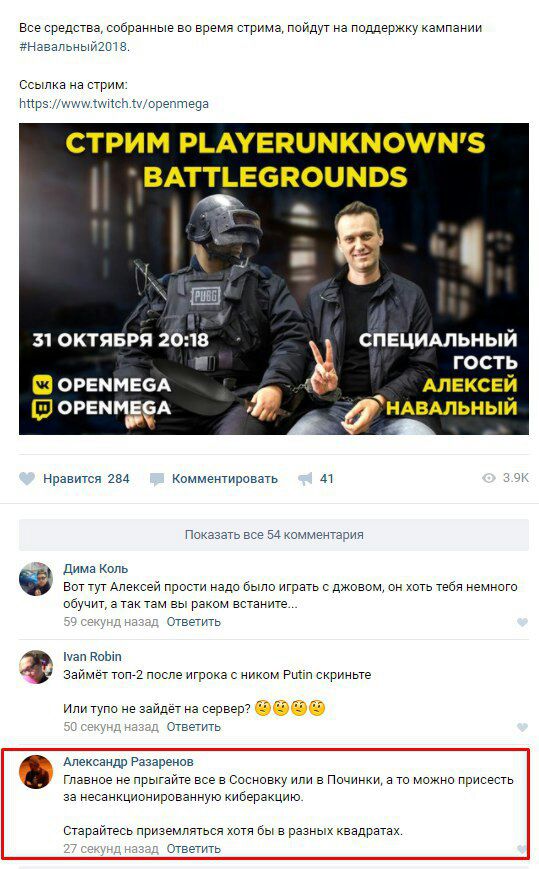This screenshot has height=869, width=539.
Task: Open Ivan Robin's profile picture
Action: coord(36,667)
